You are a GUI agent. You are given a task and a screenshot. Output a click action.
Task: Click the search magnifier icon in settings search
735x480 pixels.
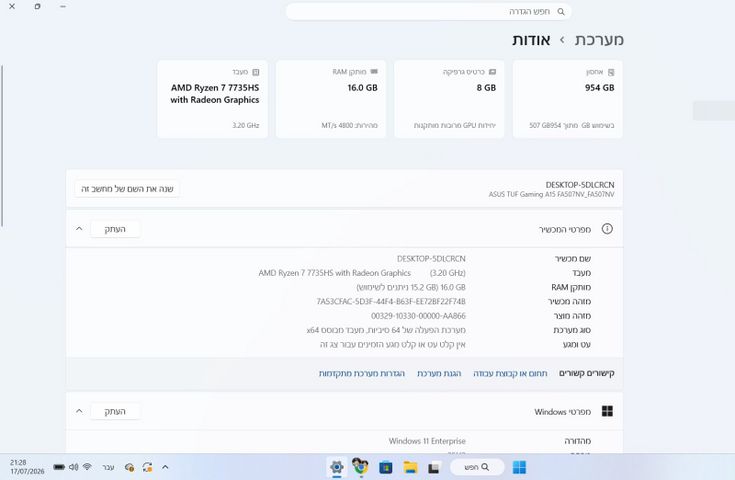(561, 12)
